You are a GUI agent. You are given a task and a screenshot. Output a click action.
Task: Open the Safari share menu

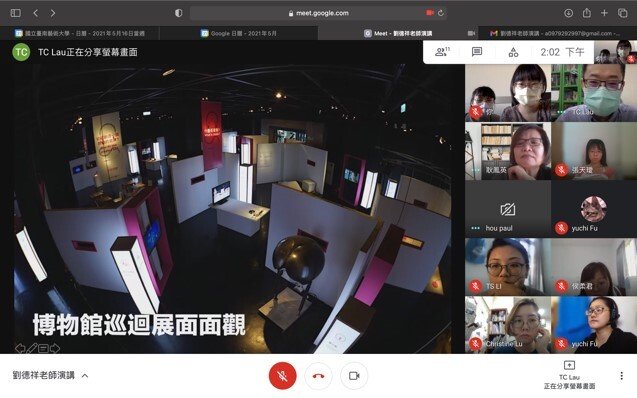587,13
